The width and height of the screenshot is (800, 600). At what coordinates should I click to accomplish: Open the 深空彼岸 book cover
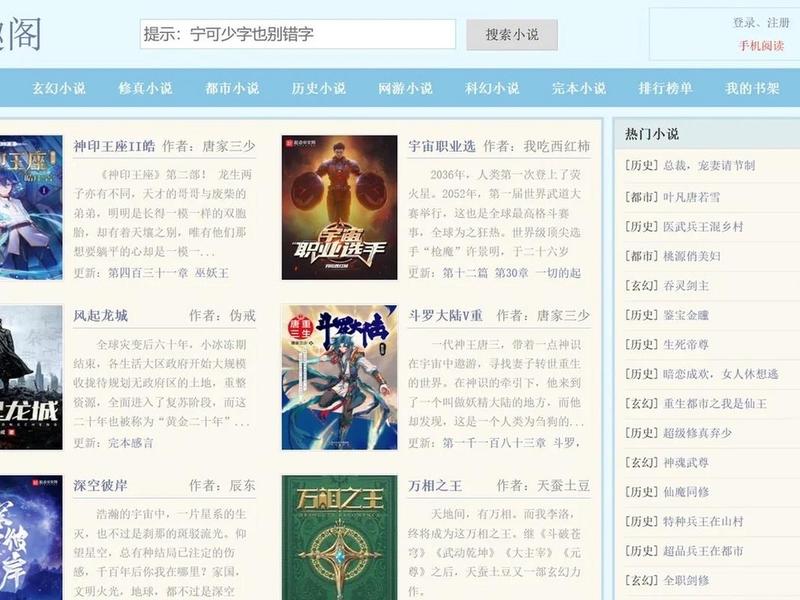point(31,538)
